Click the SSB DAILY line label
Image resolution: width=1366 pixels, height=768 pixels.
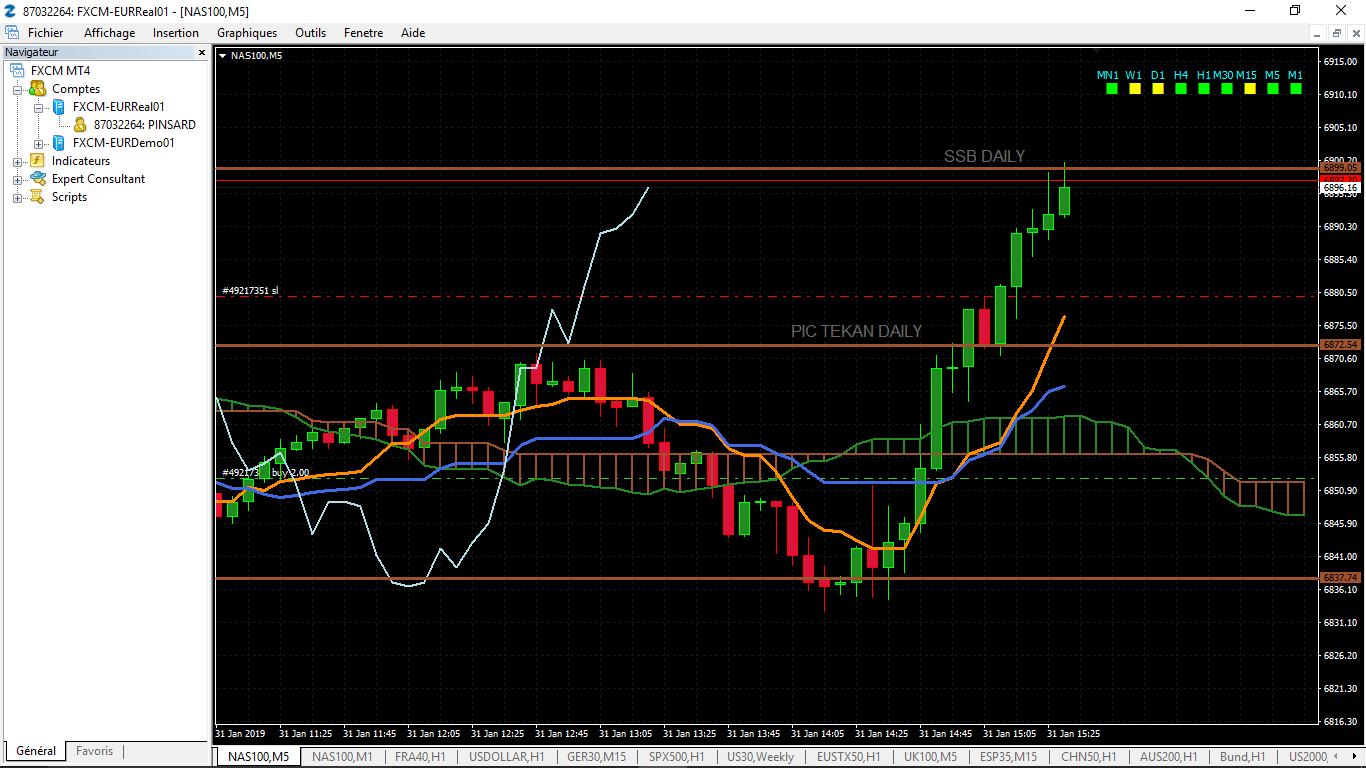tap(984, 156)
